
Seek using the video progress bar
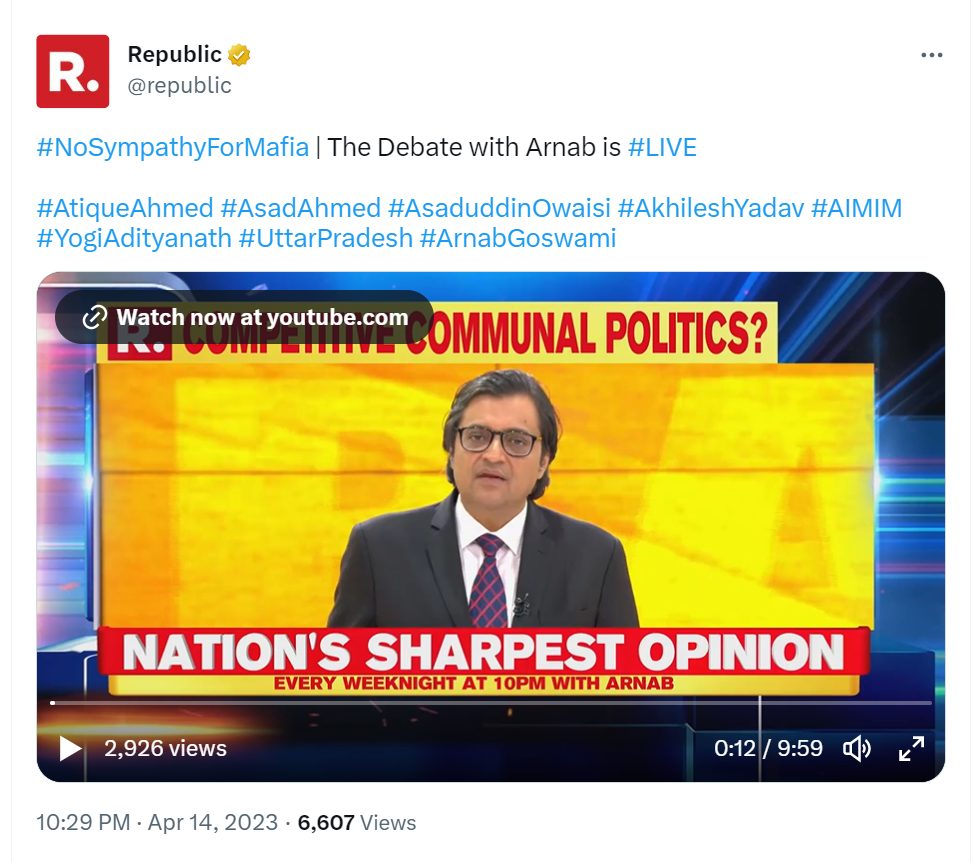[x=491, y=703]
